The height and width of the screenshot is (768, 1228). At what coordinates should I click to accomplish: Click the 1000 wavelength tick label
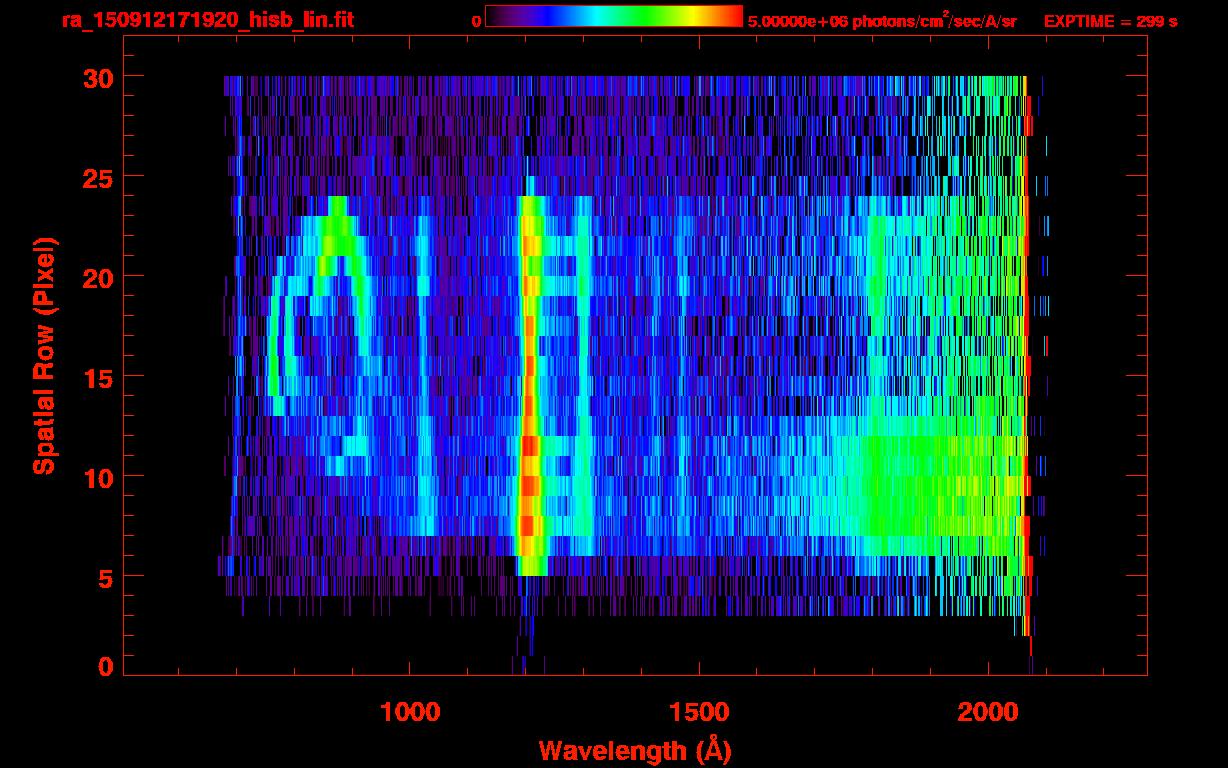[410, 712]
